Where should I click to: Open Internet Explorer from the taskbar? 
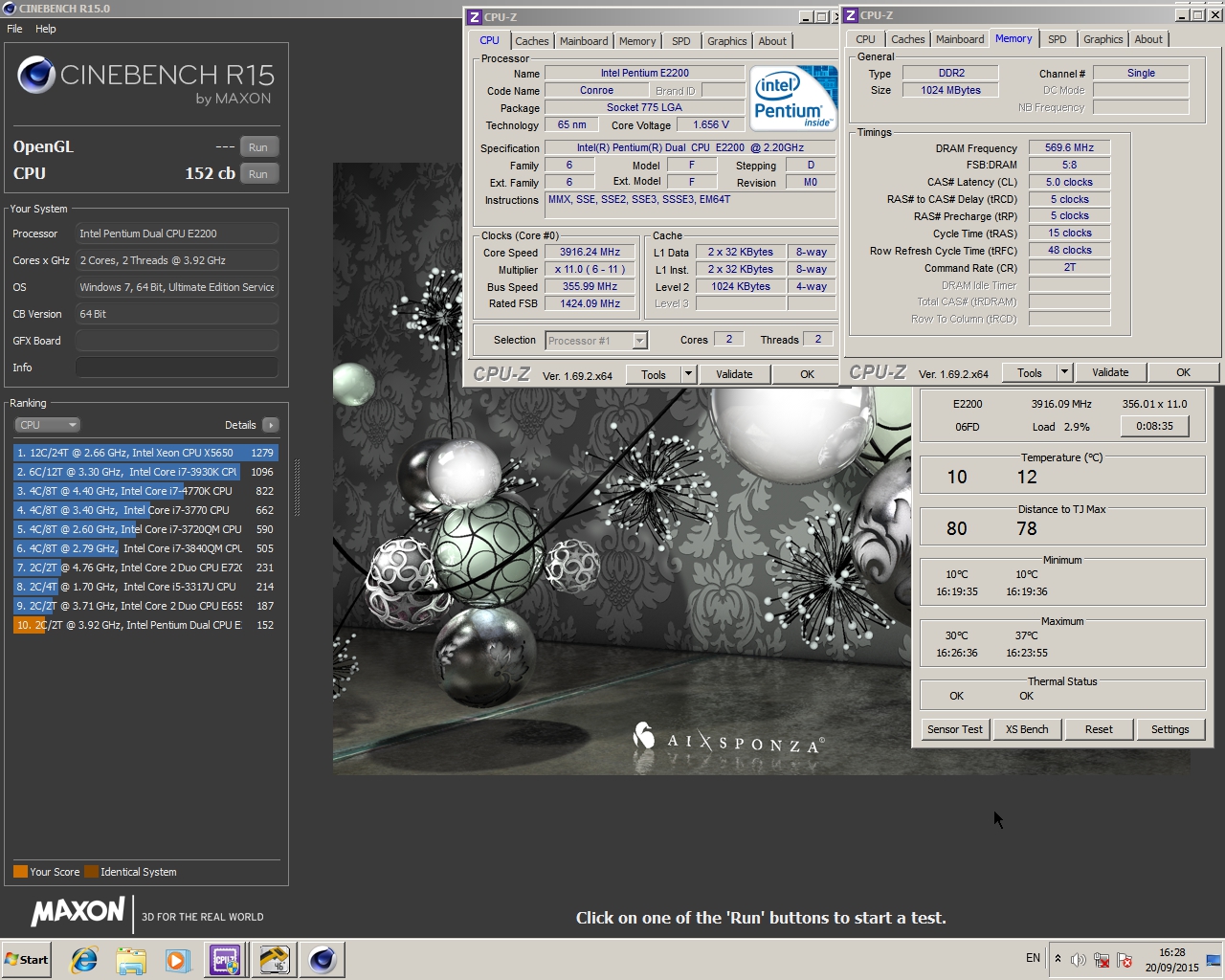tap(84, 959)
